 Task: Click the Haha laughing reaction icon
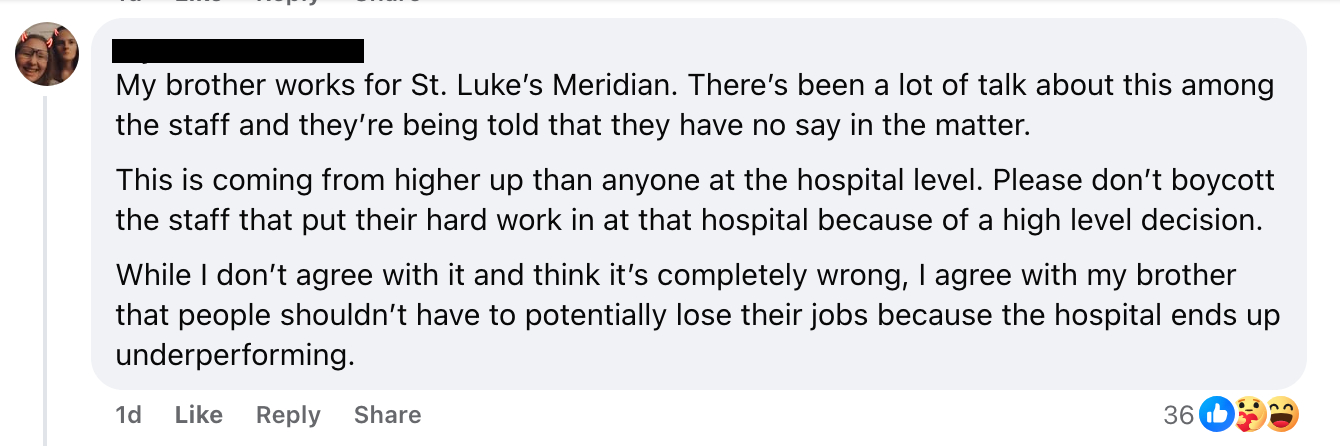(x=1283, y=414)
